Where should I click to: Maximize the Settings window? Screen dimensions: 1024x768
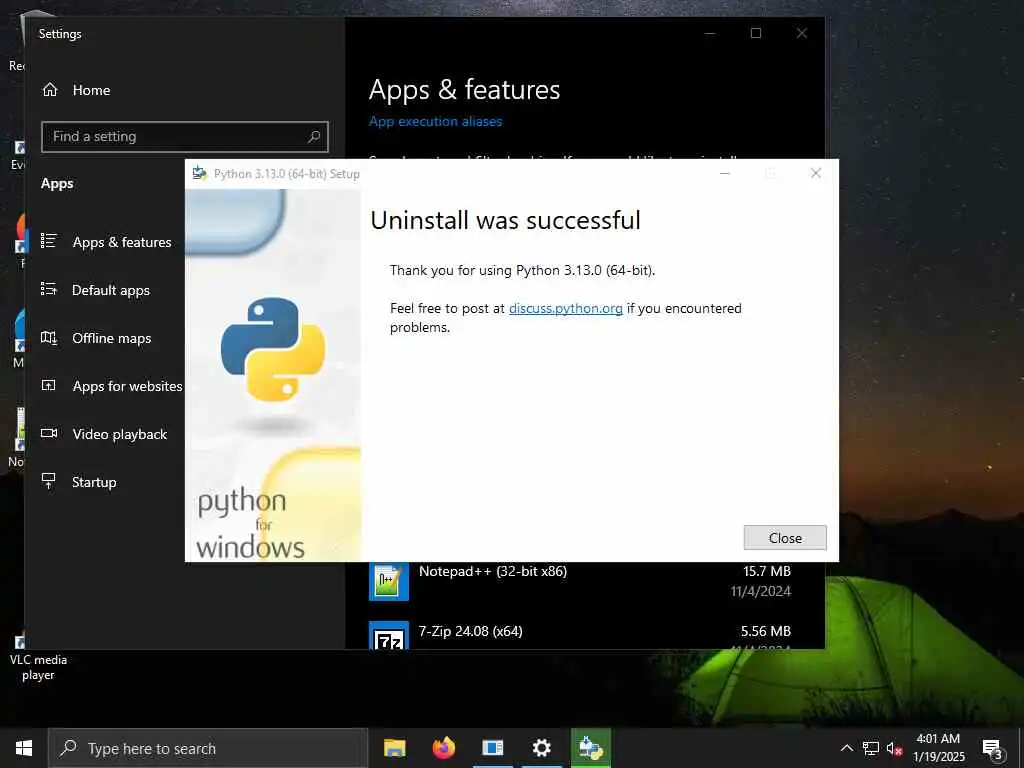point(756,33)
